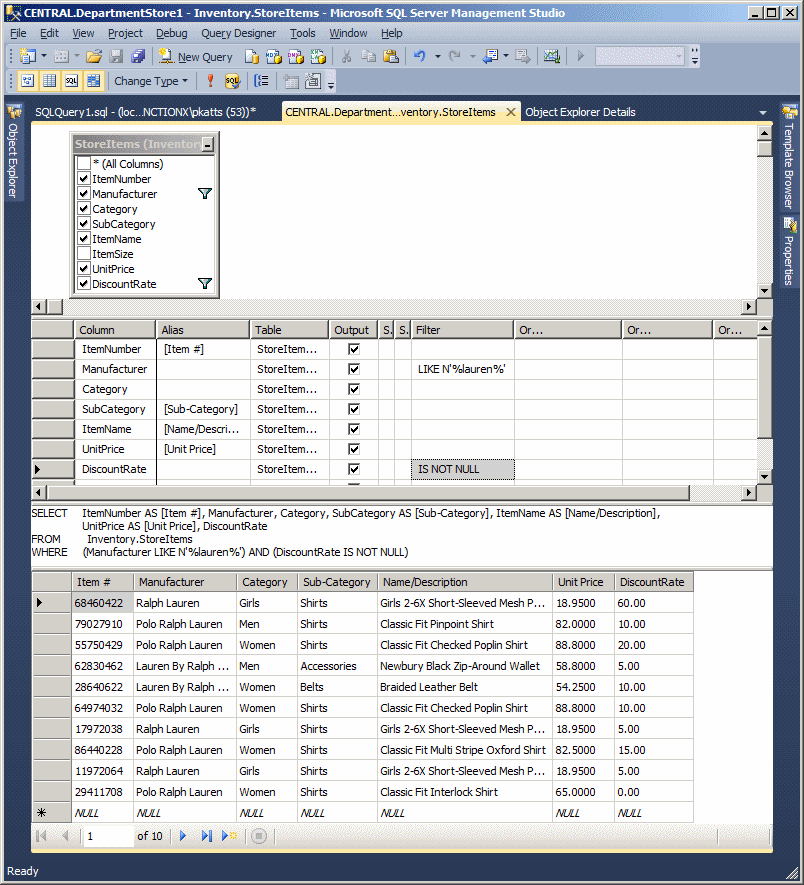The height and width of the screenshot is (885, 804).
Task: Click the Undo arrow icon
Action: [x=420, y=56]
